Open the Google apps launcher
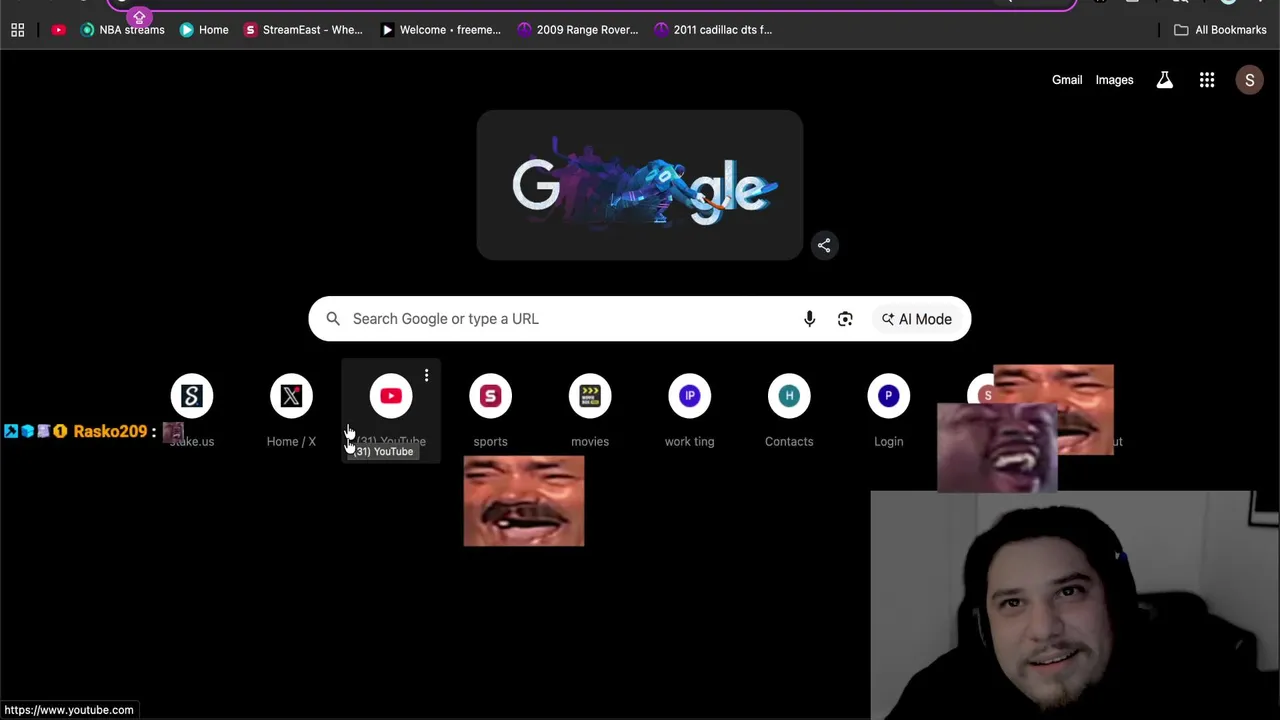 tap(1207, 80)
